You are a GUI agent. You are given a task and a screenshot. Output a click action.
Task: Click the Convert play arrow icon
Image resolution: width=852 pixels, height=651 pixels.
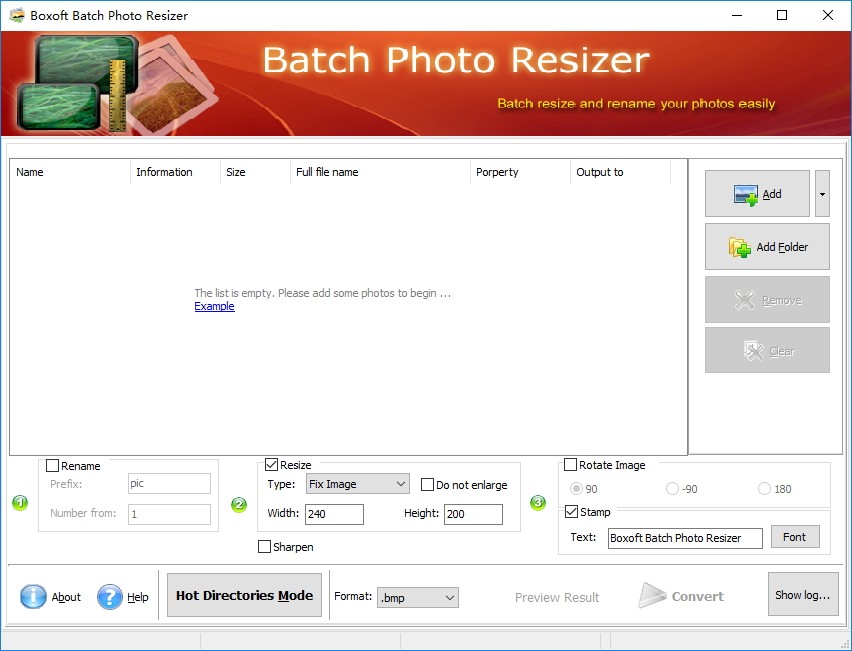click(651, 596)
